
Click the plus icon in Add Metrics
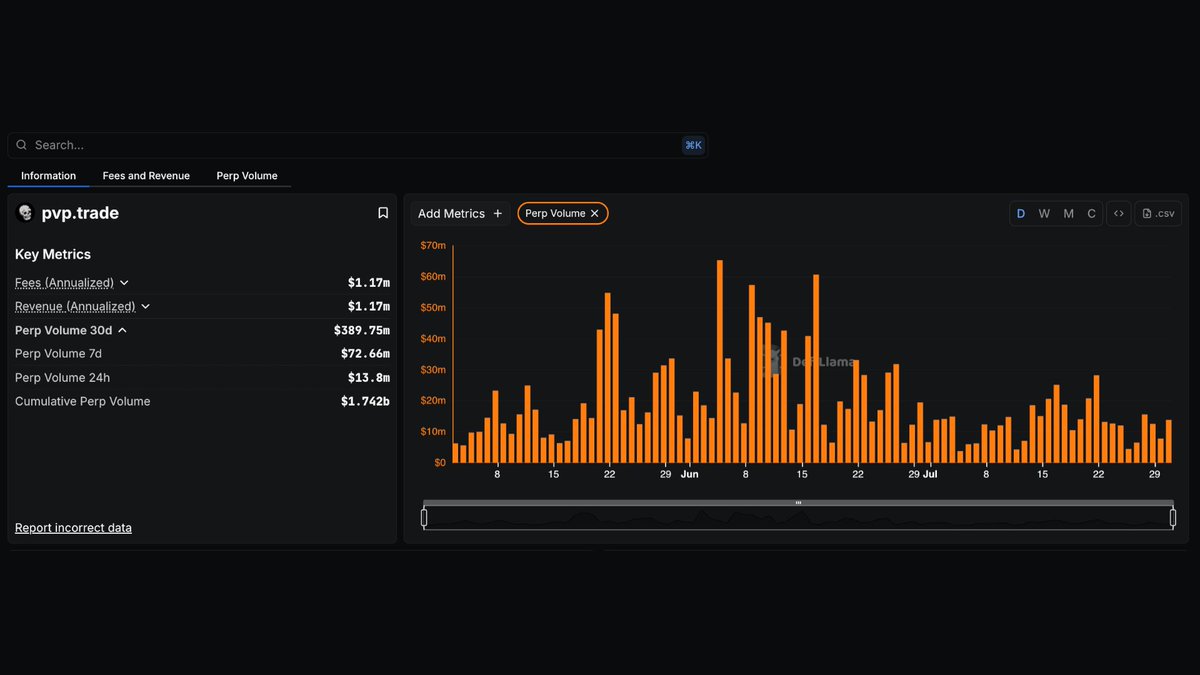pos(498,213)
